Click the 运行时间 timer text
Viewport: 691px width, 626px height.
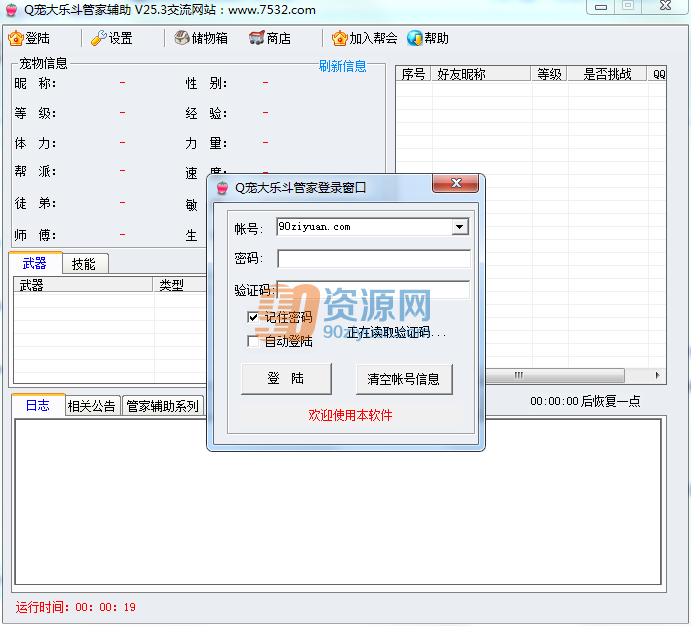pos(75,607)
